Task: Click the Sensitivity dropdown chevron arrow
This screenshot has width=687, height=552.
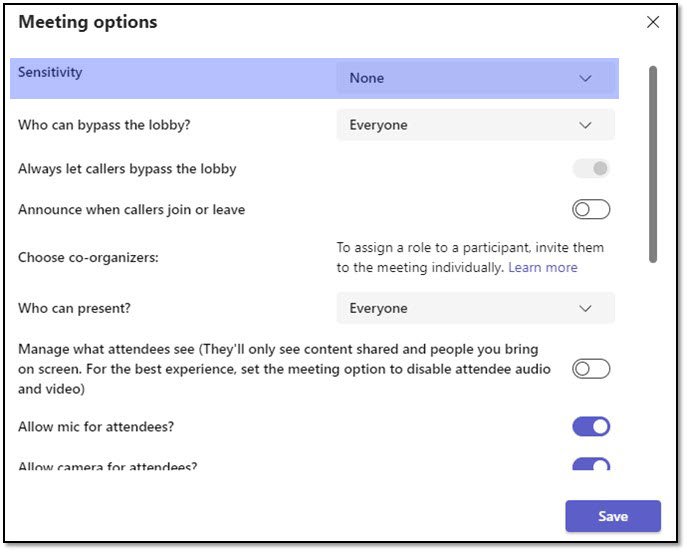Action: coord(586,78)
